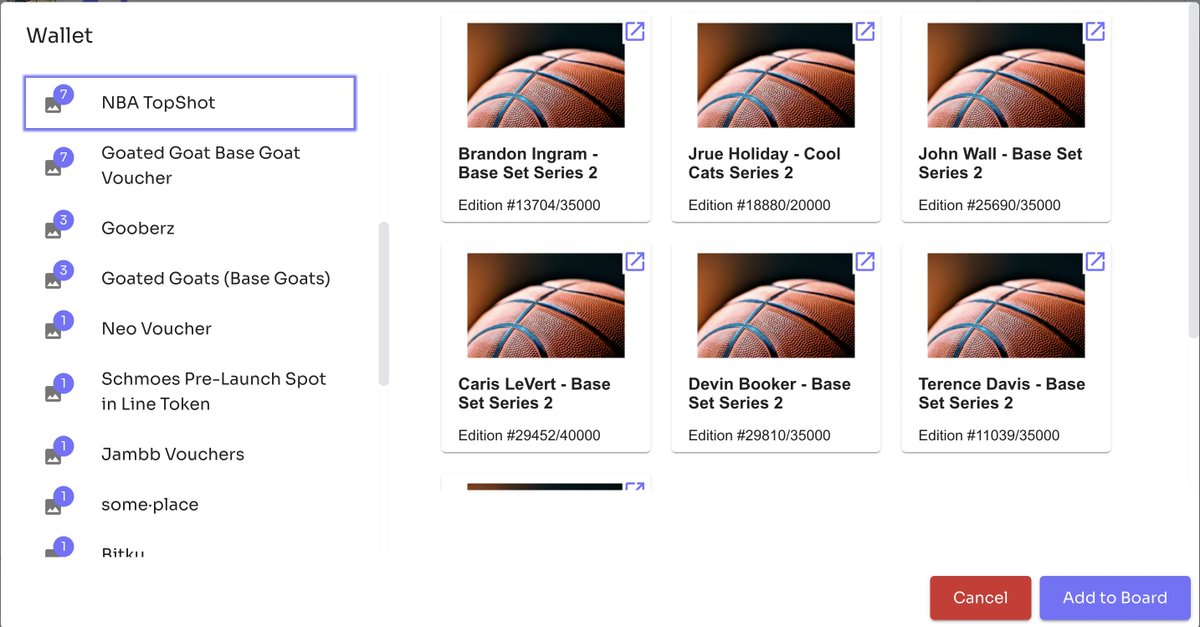This screenshot has height=627, width=1200.
Task: Click title Devin Booker - Base Set Series 2
Action: pyautogui.click(x=769, y=393)
